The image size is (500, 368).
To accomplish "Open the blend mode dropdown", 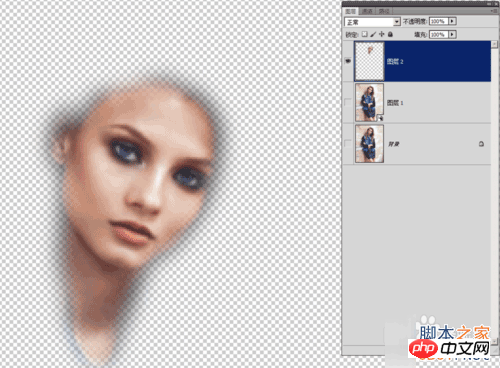I will pyautogui.click(x=372, y=22).
